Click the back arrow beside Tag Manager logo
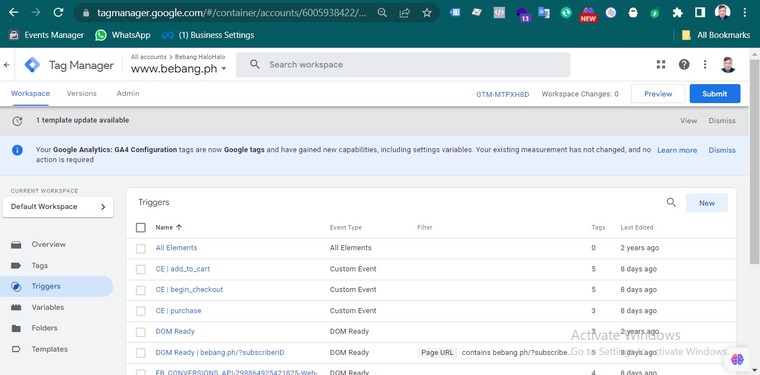The height and width of the screenshot is (375, 760). (x=7, y=64)
